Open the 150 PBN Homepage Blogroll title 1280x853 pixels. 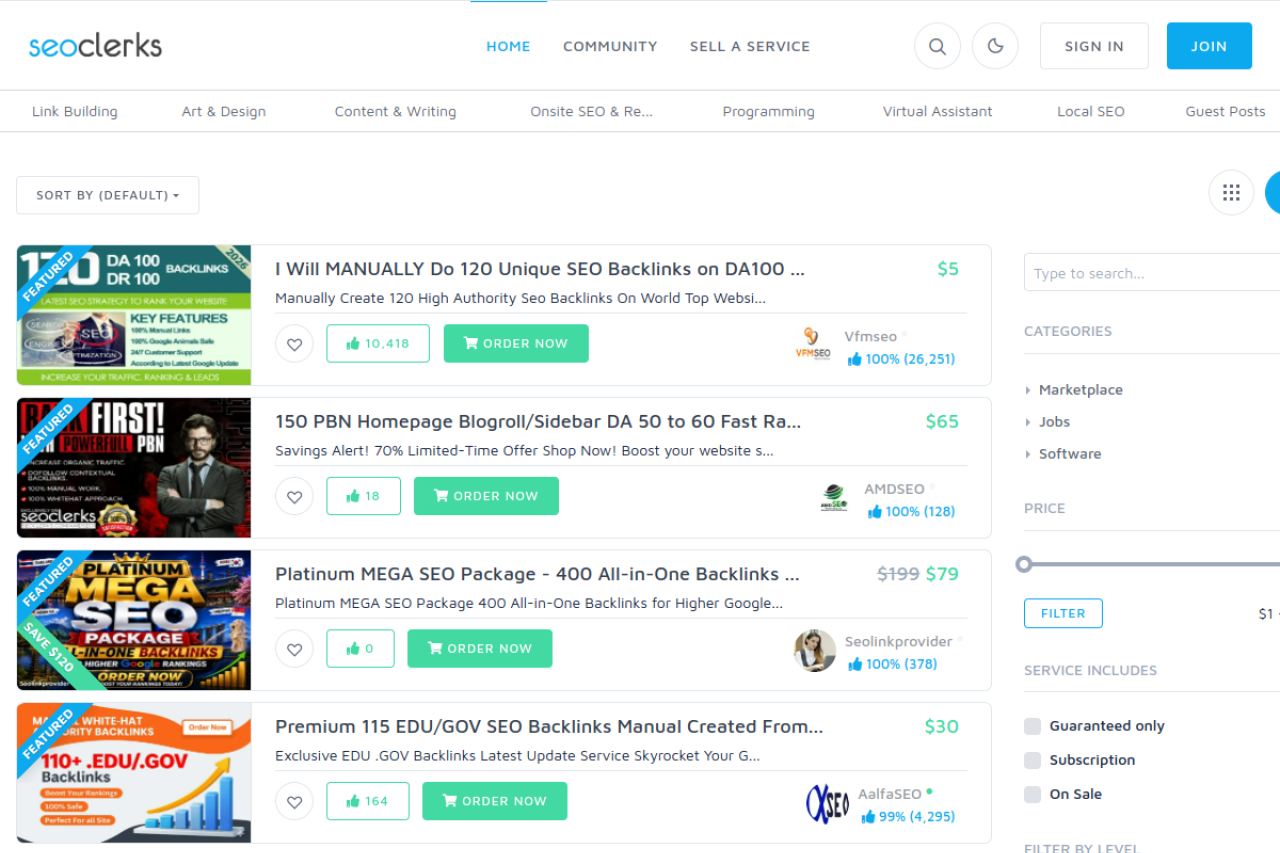(x=538, y=422)
